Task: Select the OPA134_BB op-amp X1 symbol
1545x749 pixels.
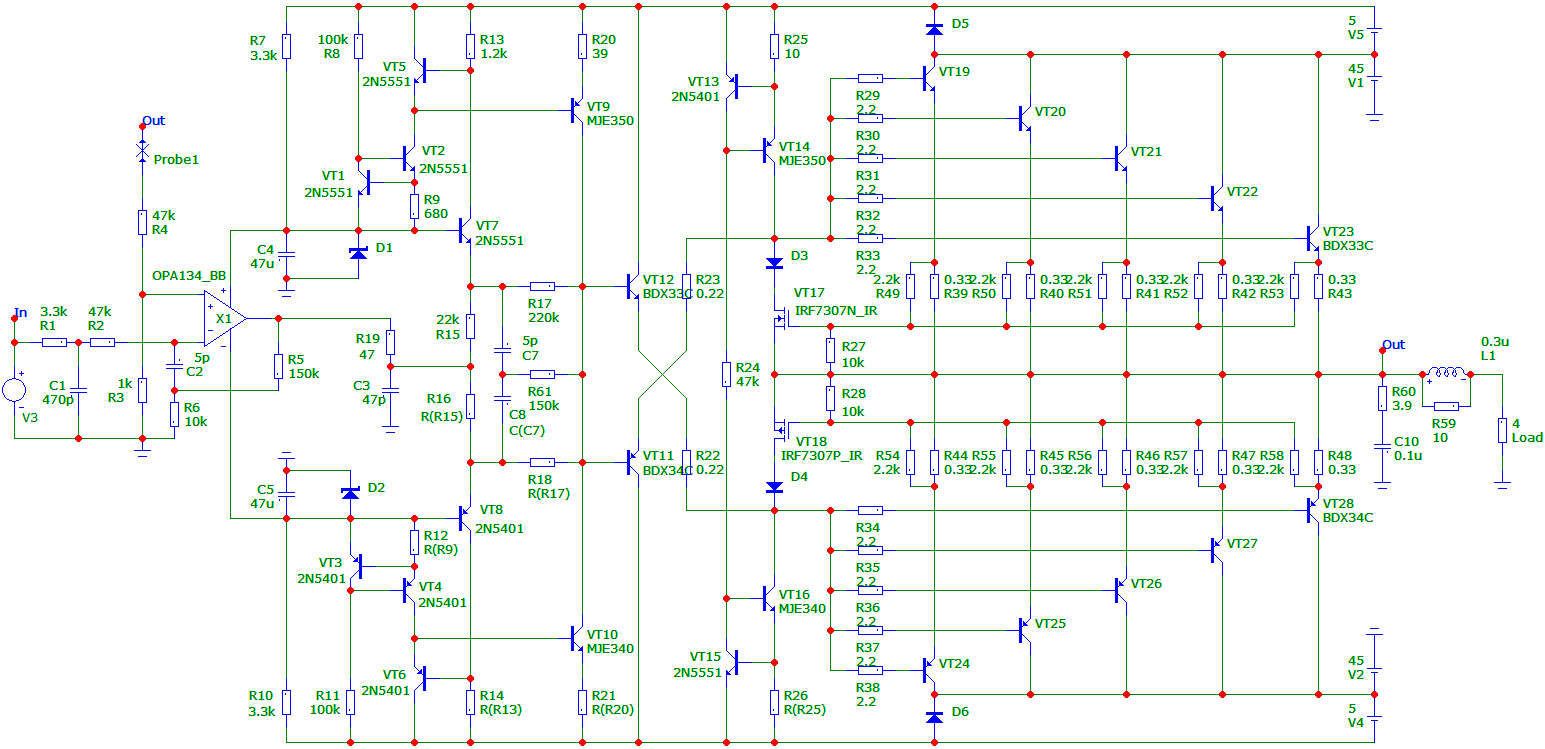Action: pyautogui.click(x=223, y=318)
